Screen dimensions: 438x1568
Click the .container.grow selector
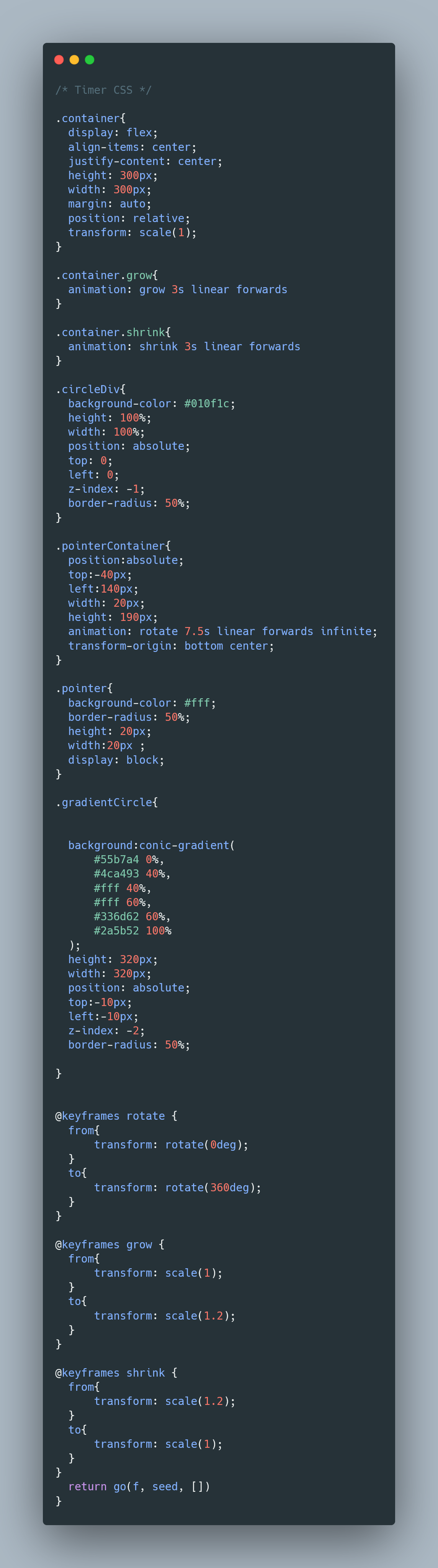(106, 275)
